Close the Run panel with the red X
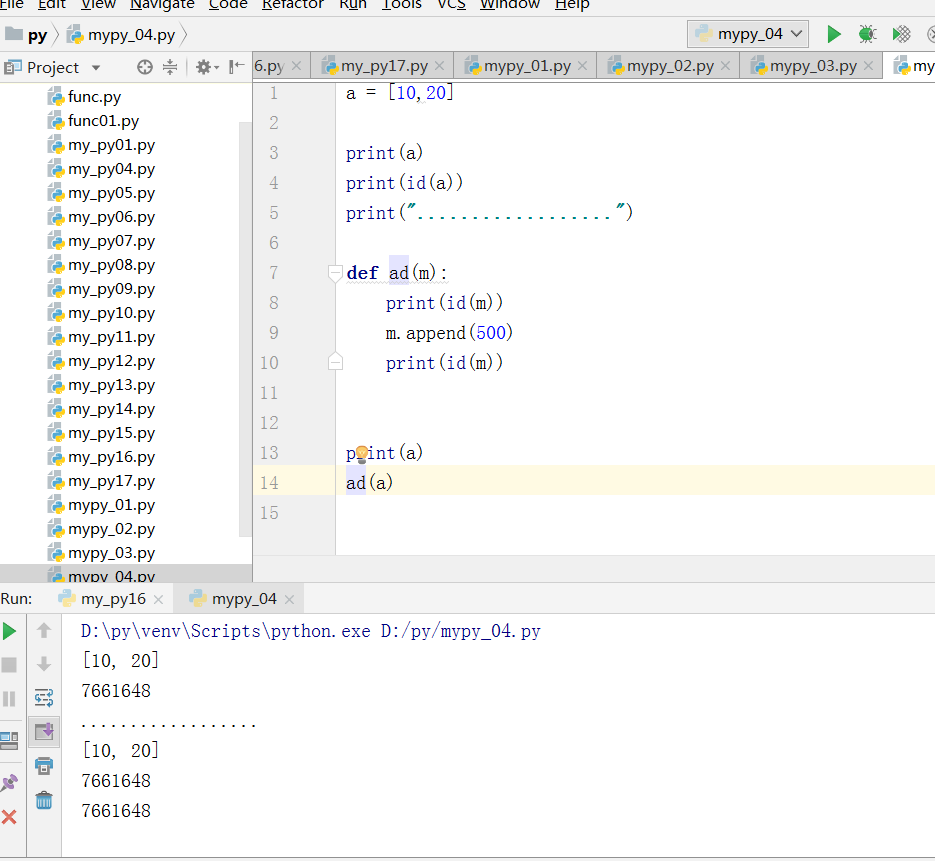 (x=9, y=817)
